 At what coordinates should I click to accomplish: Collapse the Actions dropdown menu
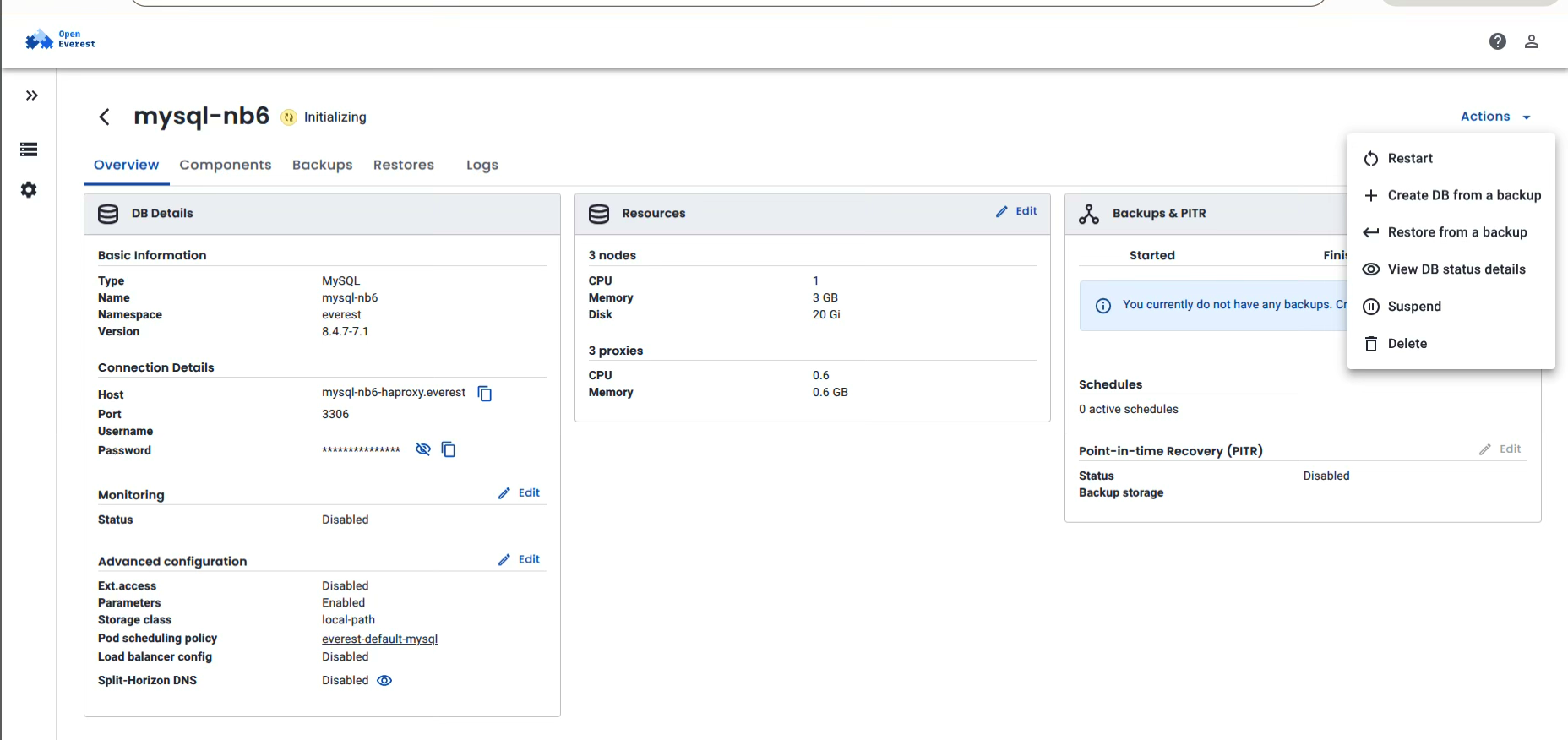[x=1494, y=117]
